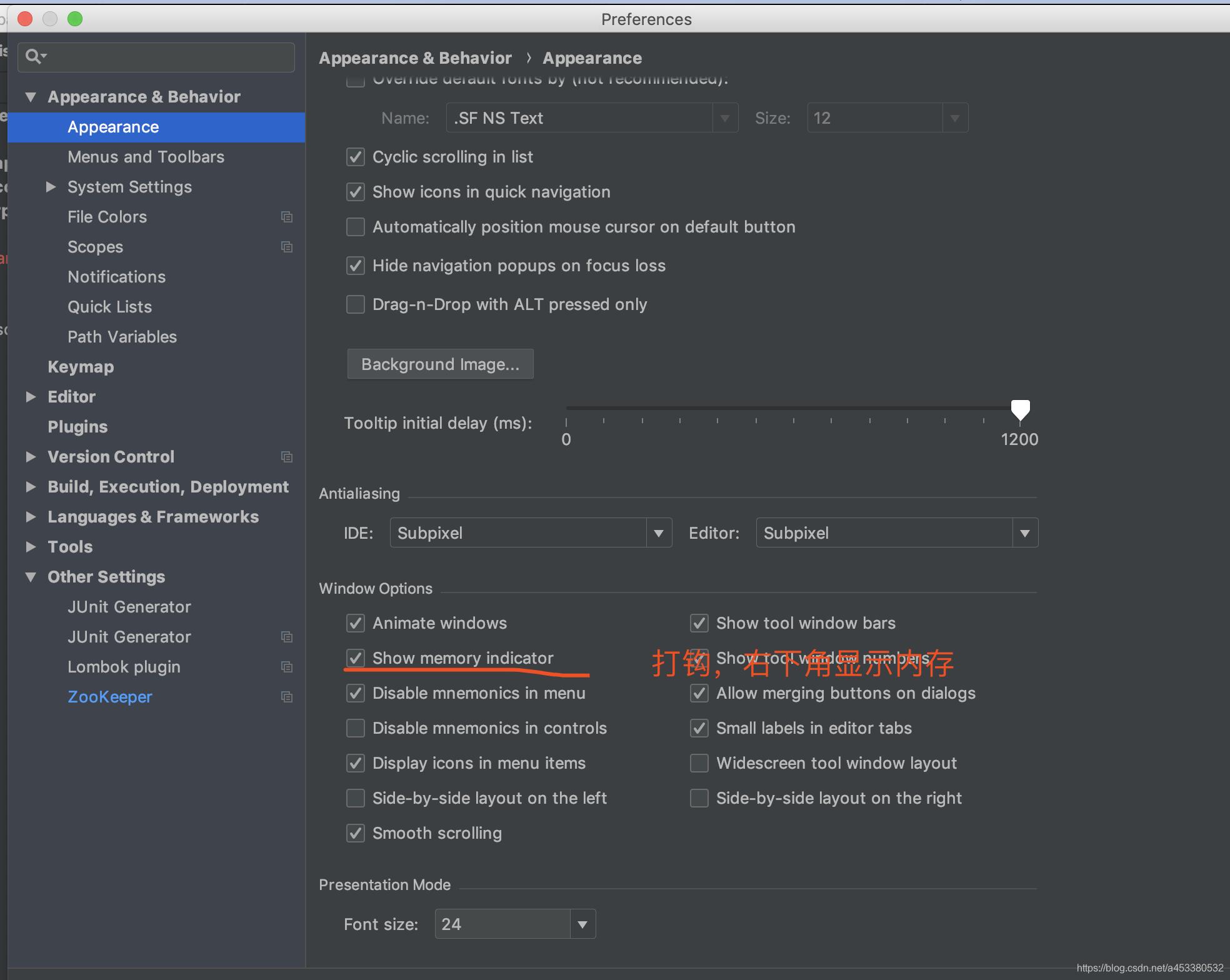Toggle Show memory indicator checkbox

tap(356, 658)
